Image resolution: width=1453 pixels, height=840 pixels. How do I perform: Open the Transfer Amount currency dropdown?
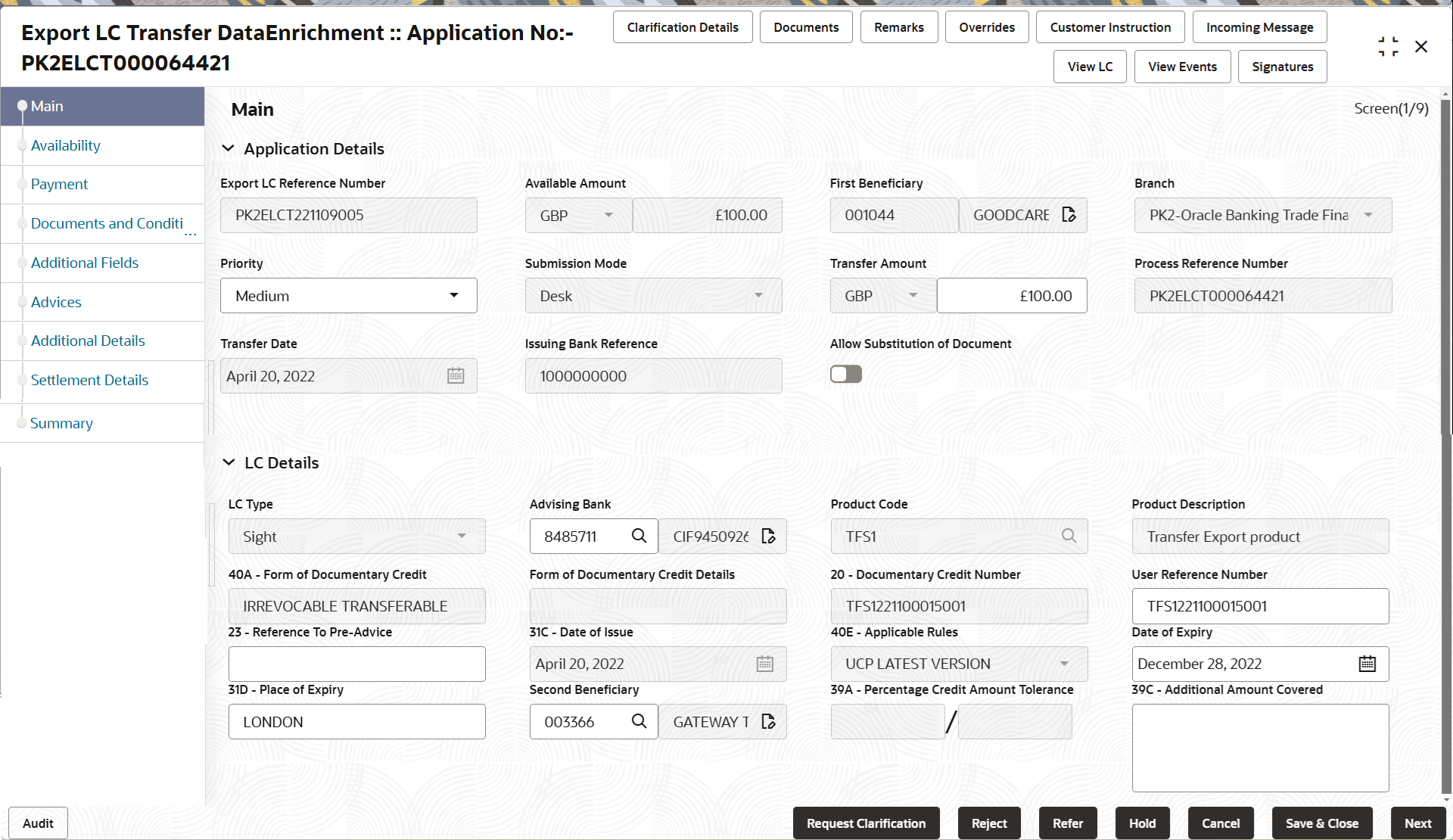pos(913,295)
